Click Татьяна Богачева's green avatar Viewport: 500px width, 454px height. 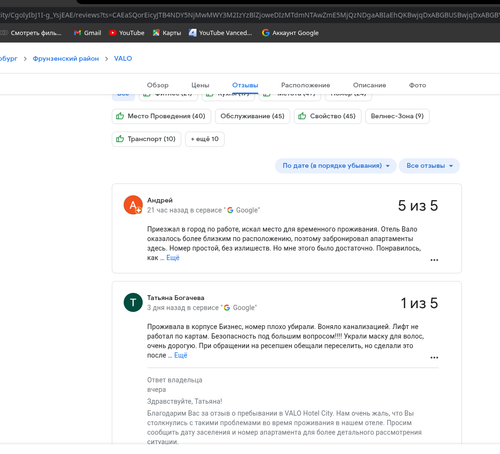(133, 302)
